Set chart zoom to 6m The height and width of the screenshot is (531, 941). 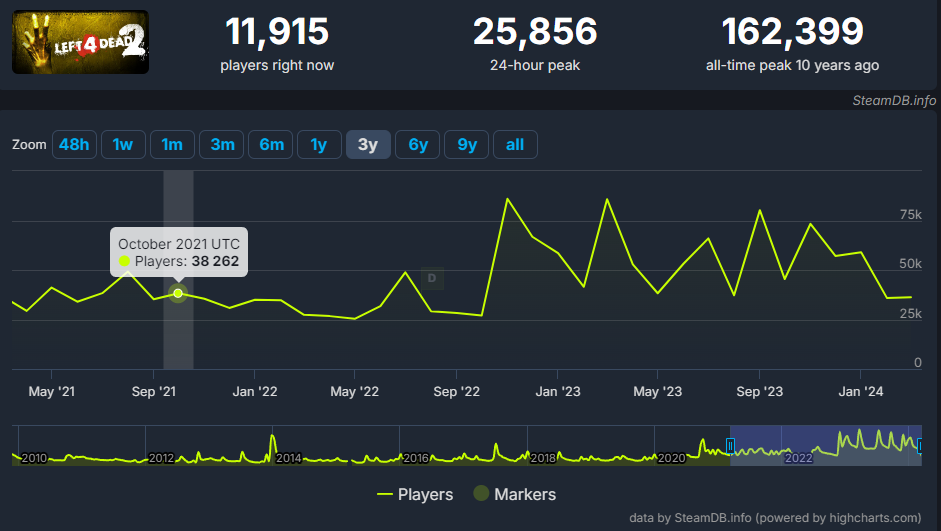click(x=271, y=145)
